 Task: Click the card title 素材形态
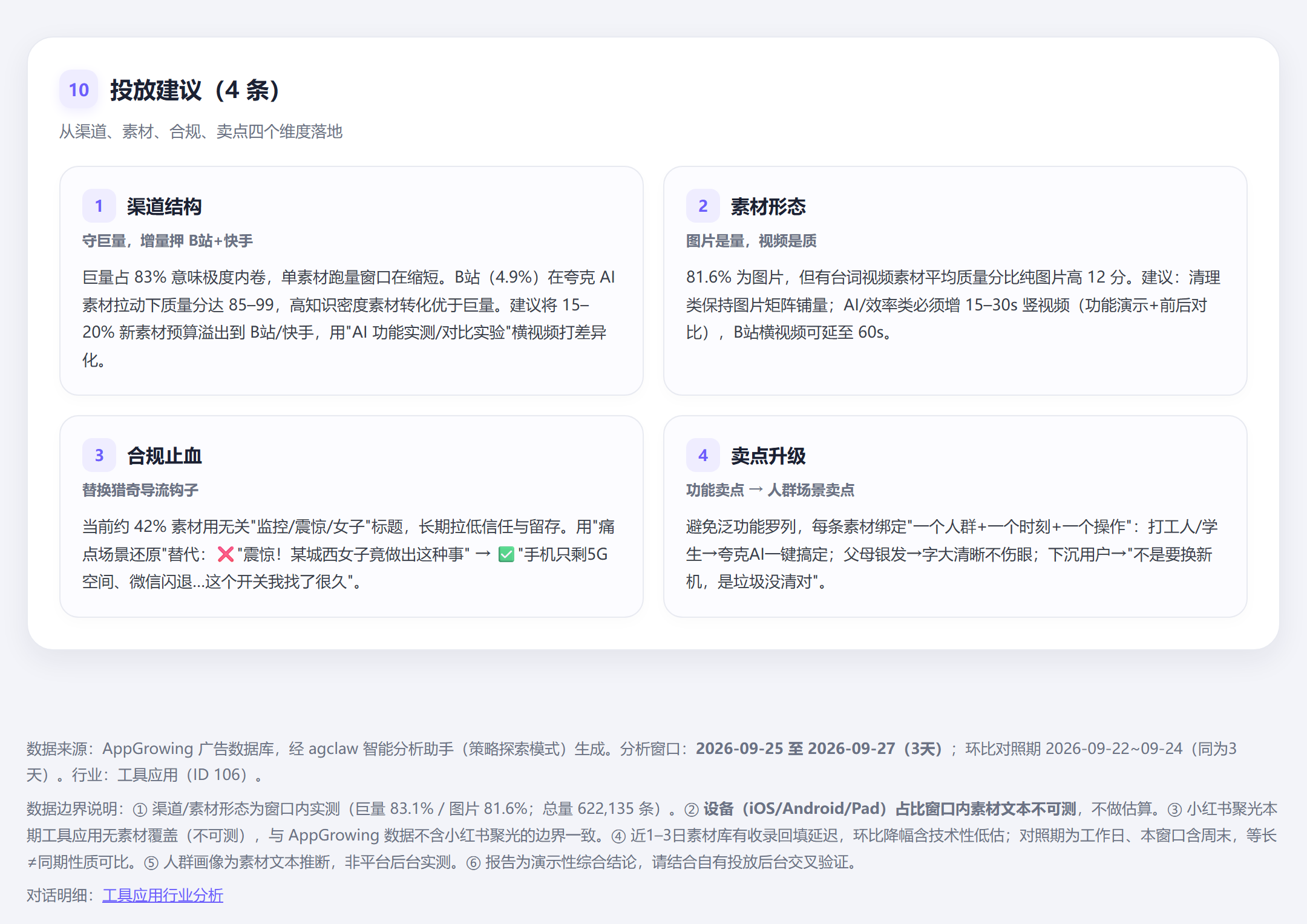coord(768,206)
